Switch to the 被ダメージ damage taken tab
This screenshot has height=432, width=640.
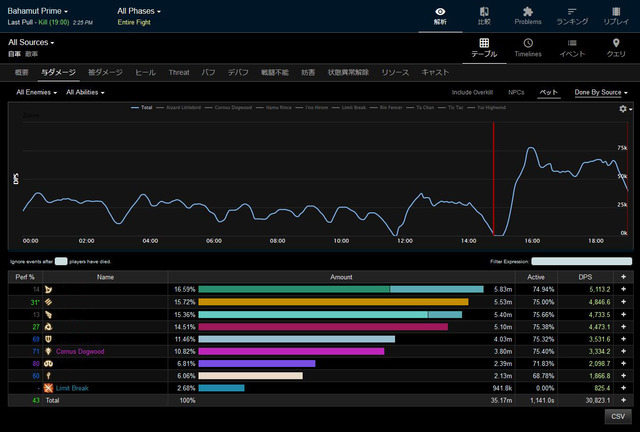105,72
